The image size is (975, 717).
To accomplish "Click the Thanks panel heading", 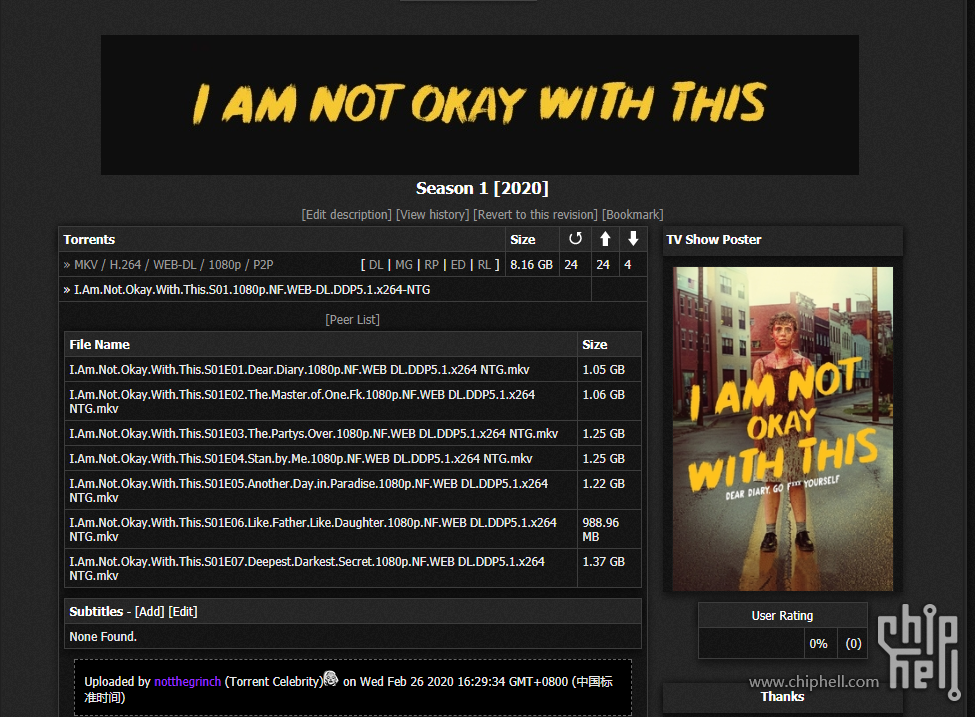I will (782, 696).
